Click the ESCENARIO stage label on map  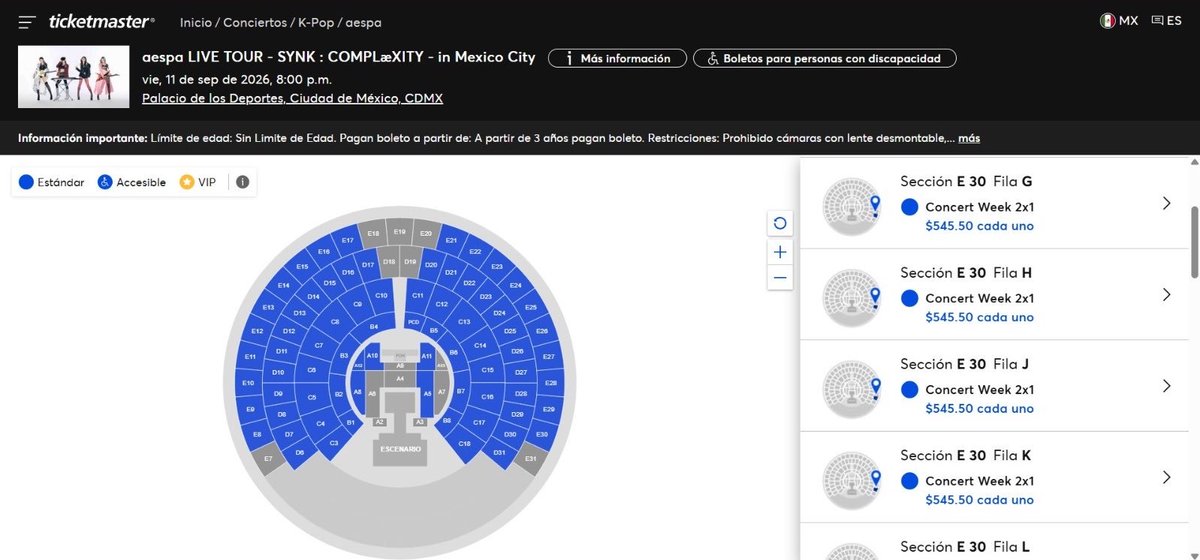(400, 450)
